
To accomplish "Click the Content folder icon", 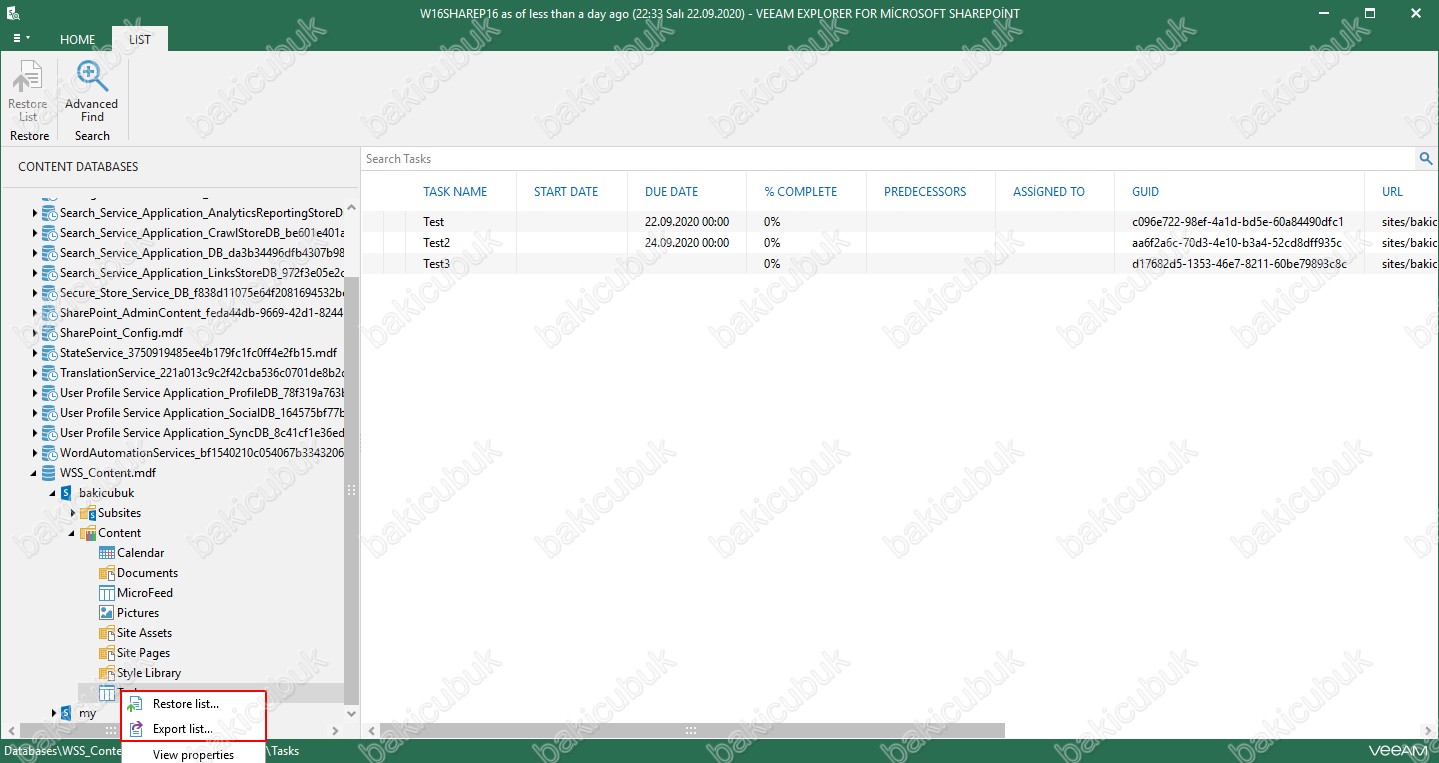I will 88,533.
